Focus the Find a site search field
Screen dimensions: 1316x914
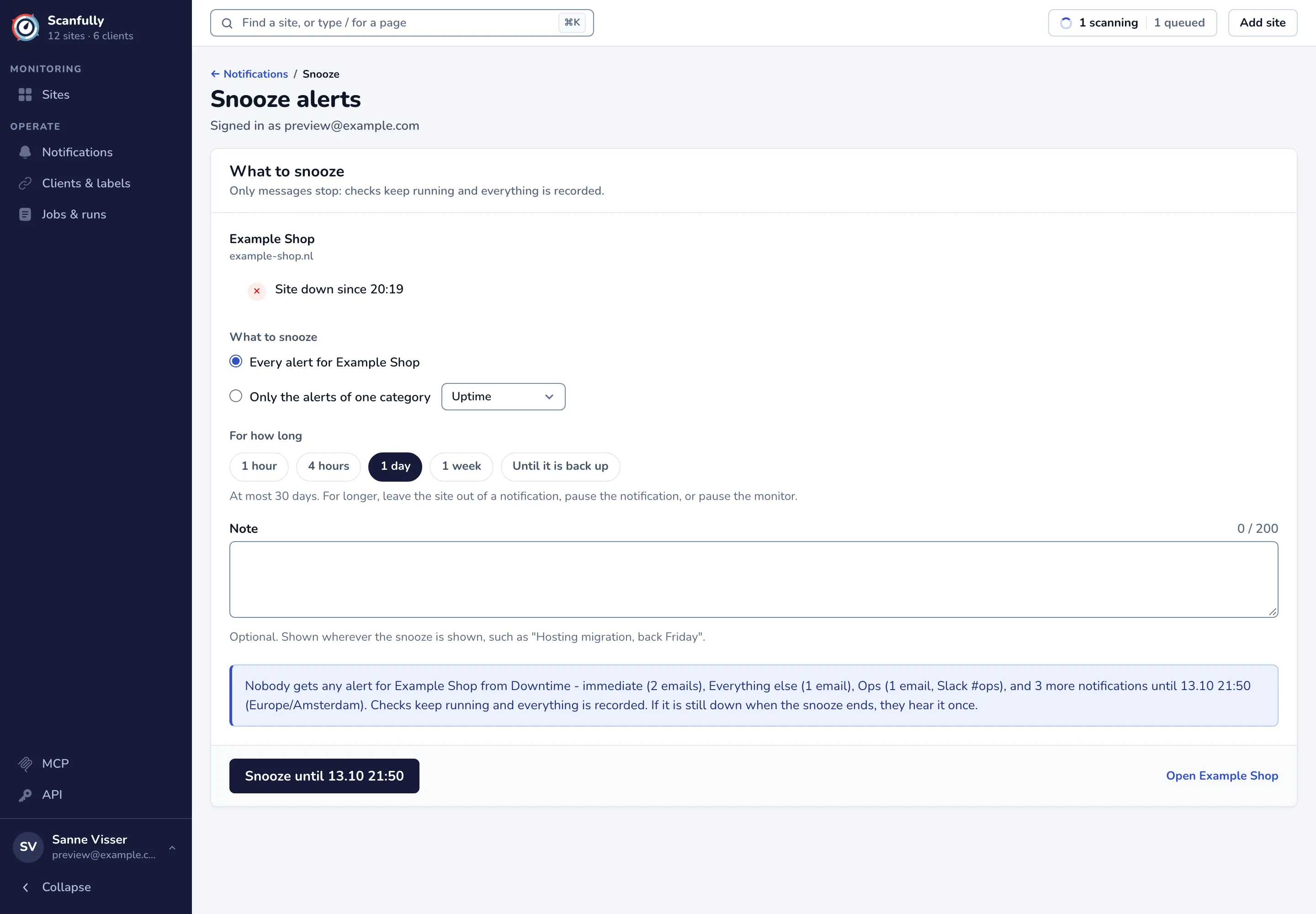(402, 23)
